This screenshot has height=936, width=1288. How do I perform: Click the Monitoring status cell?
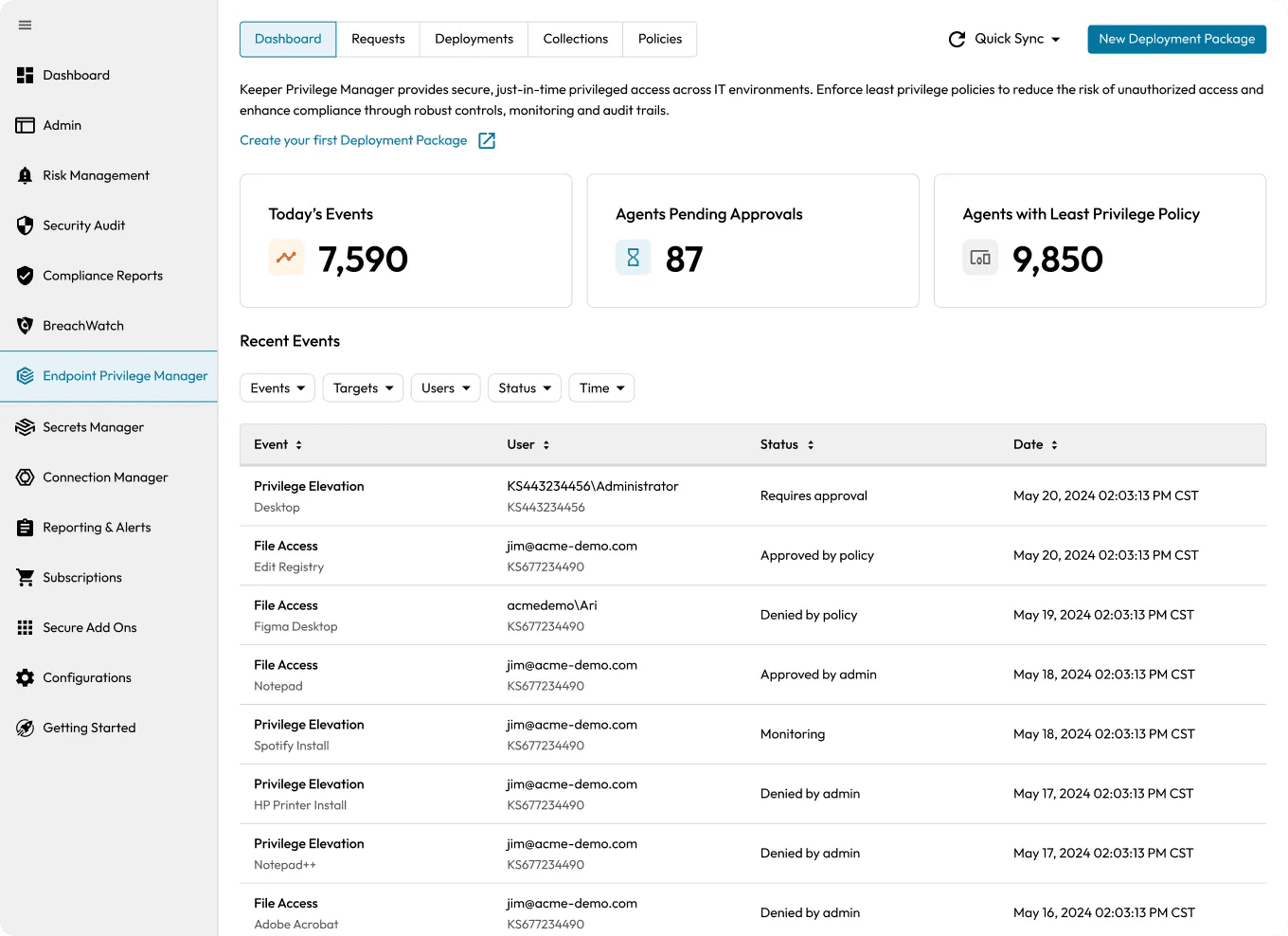793,734
